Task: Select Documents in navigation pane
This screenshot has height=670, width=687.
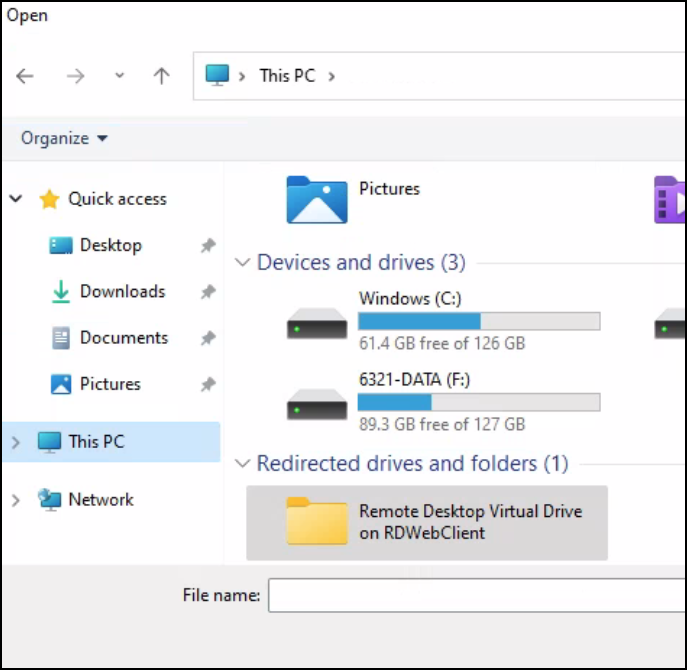Action: click(x=123, y=338)
